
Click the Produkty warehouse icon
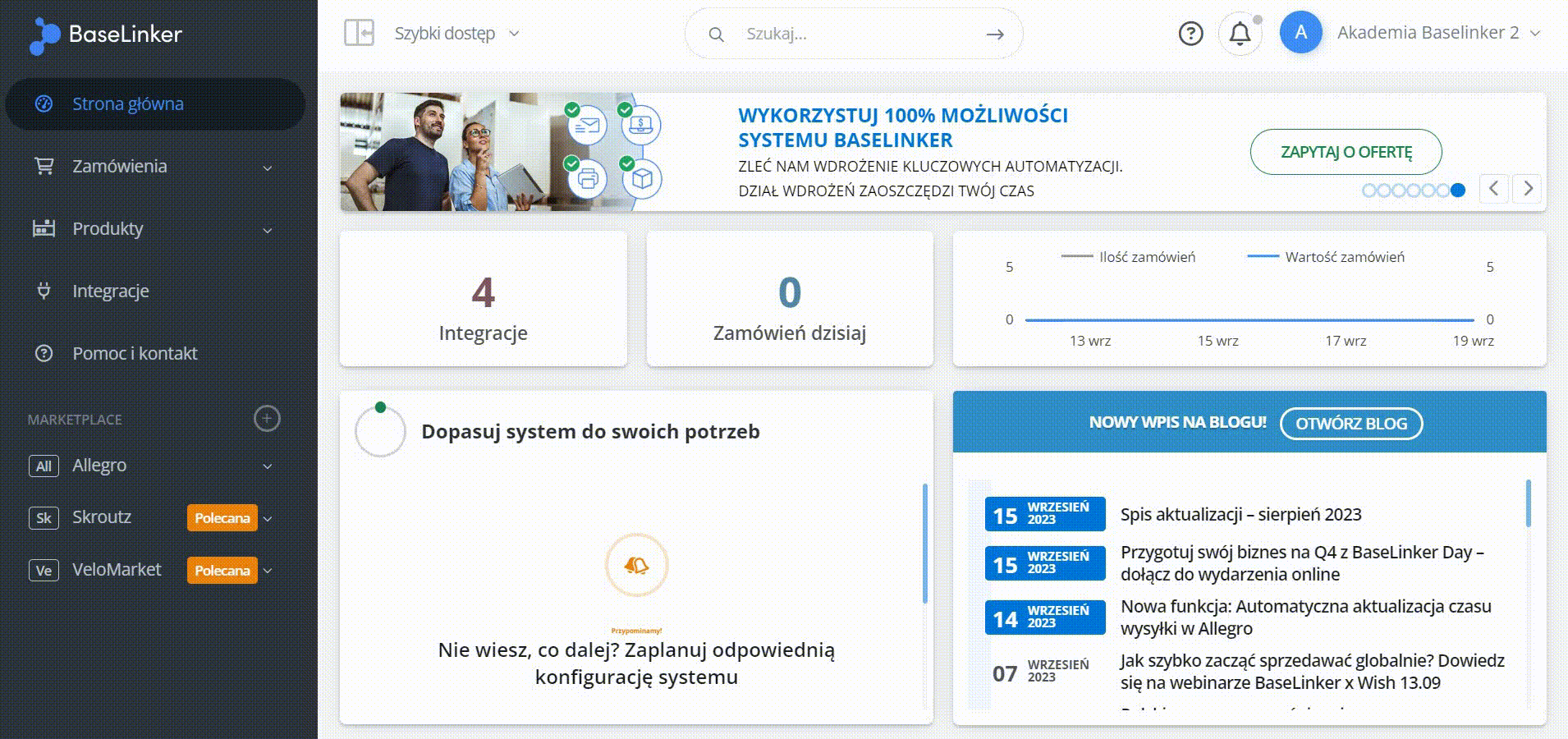44,228
